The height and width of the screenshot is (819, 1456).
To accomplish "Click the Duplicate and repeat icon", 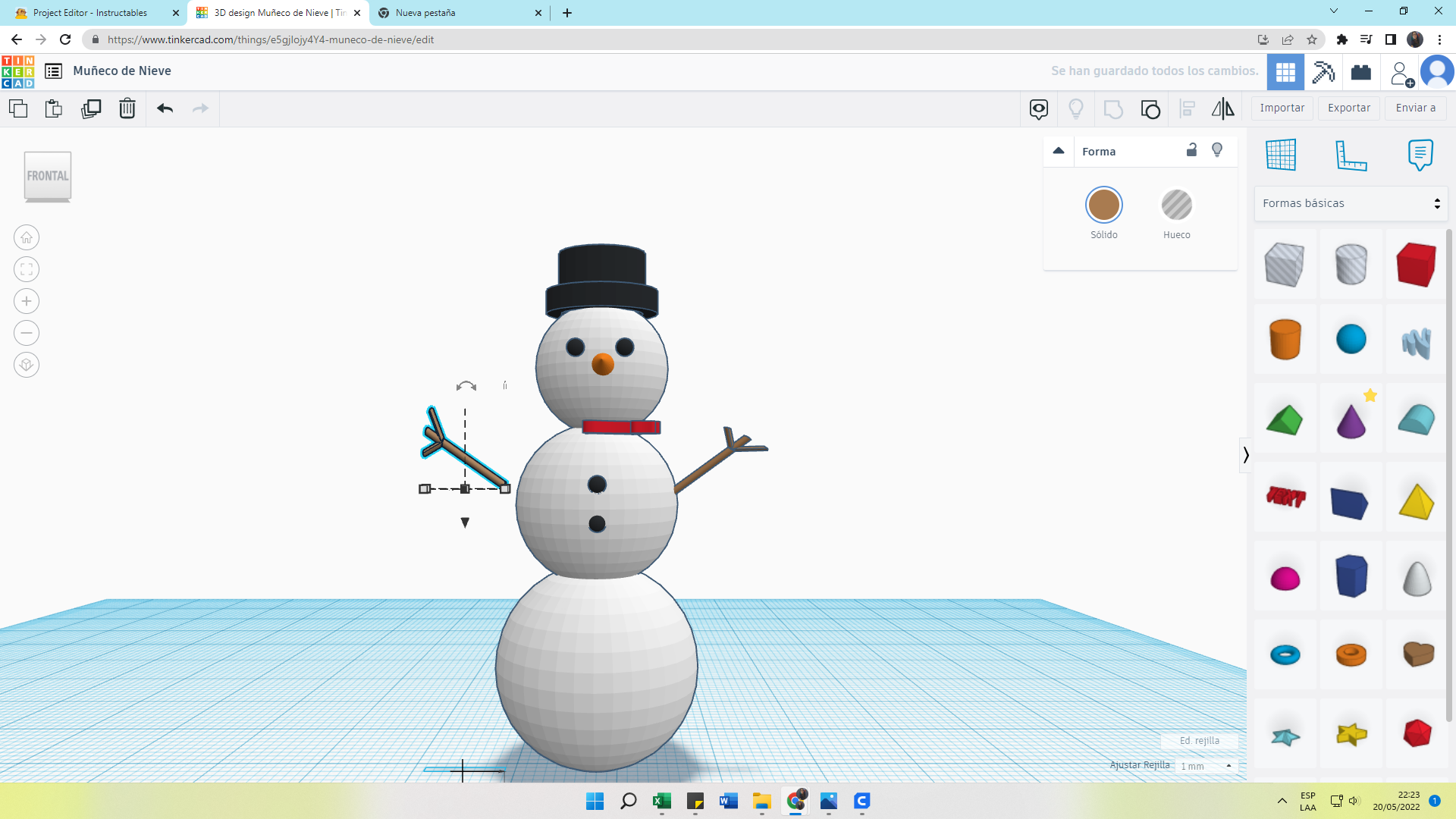I will point(91,108).
